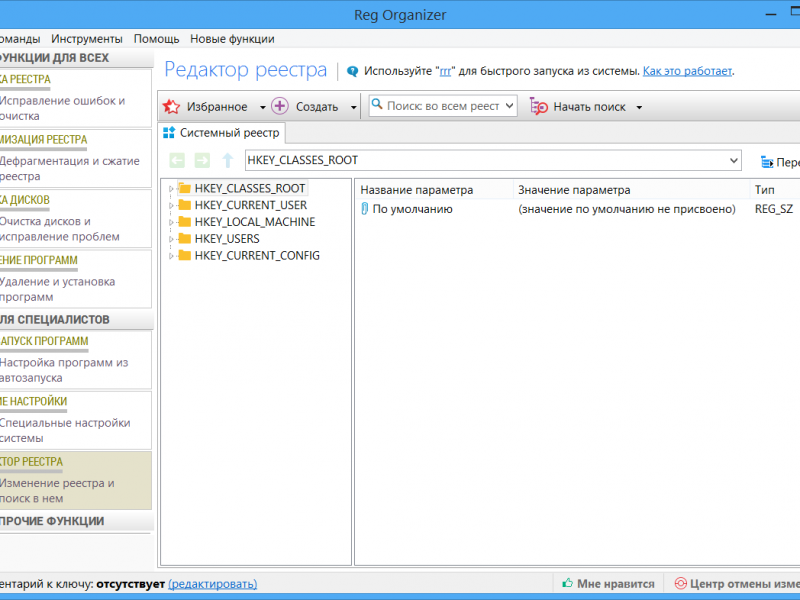This screenshot has width=800, height=600.
Task: Click inside the registry search input field
Action: 443,106
